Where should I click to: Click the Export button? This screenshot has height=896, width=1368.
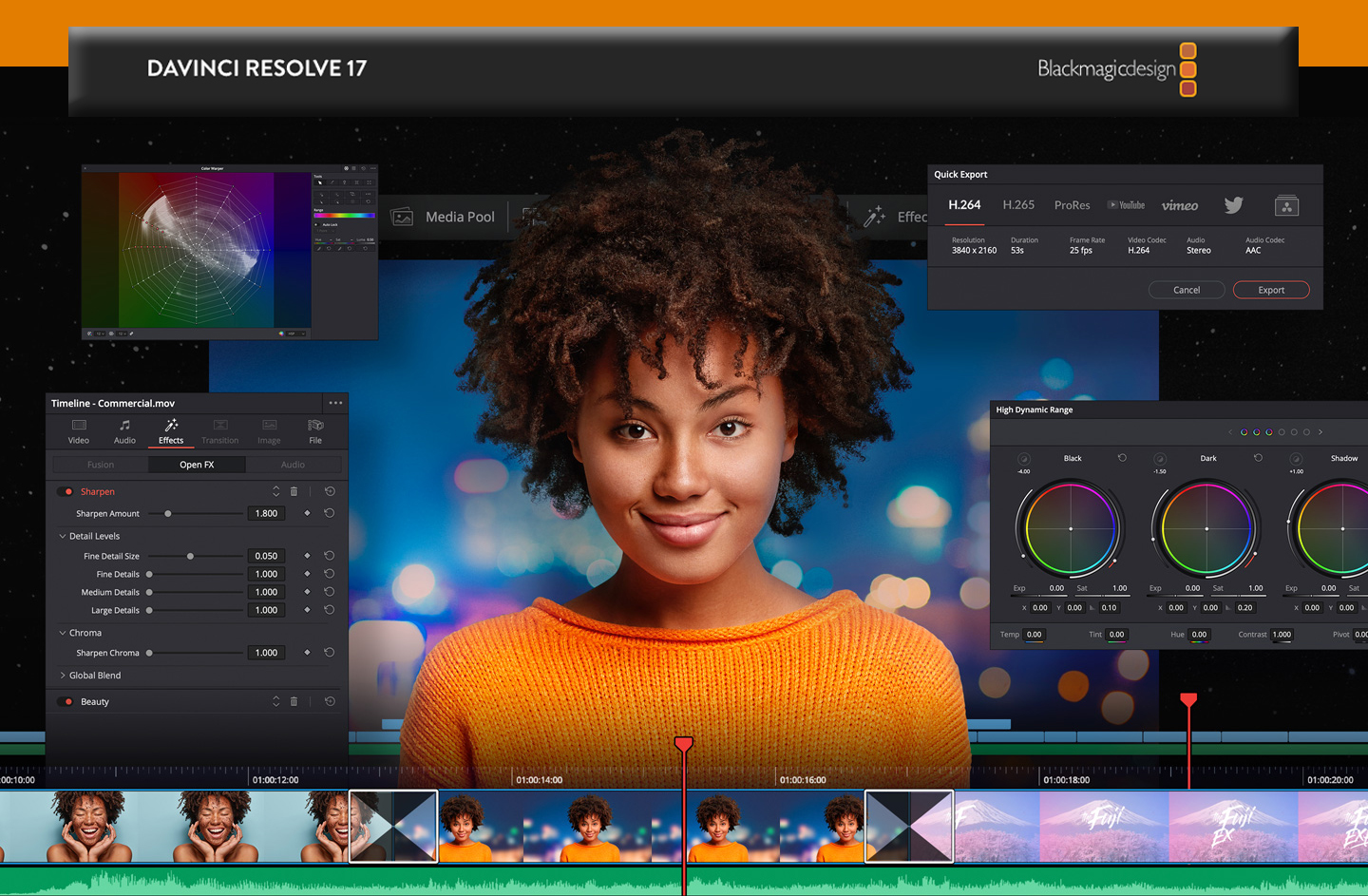pos(1270,290)
